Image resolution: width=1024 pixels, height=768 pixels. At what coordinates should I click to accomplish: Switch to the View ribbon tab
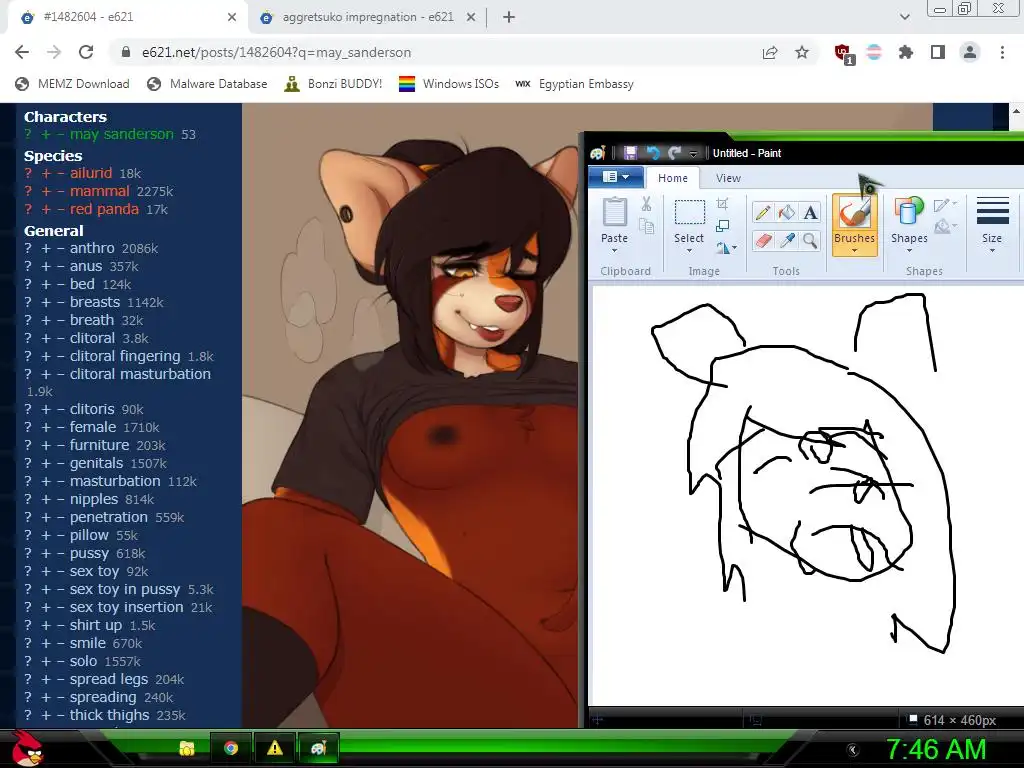(x=728, y=178)
